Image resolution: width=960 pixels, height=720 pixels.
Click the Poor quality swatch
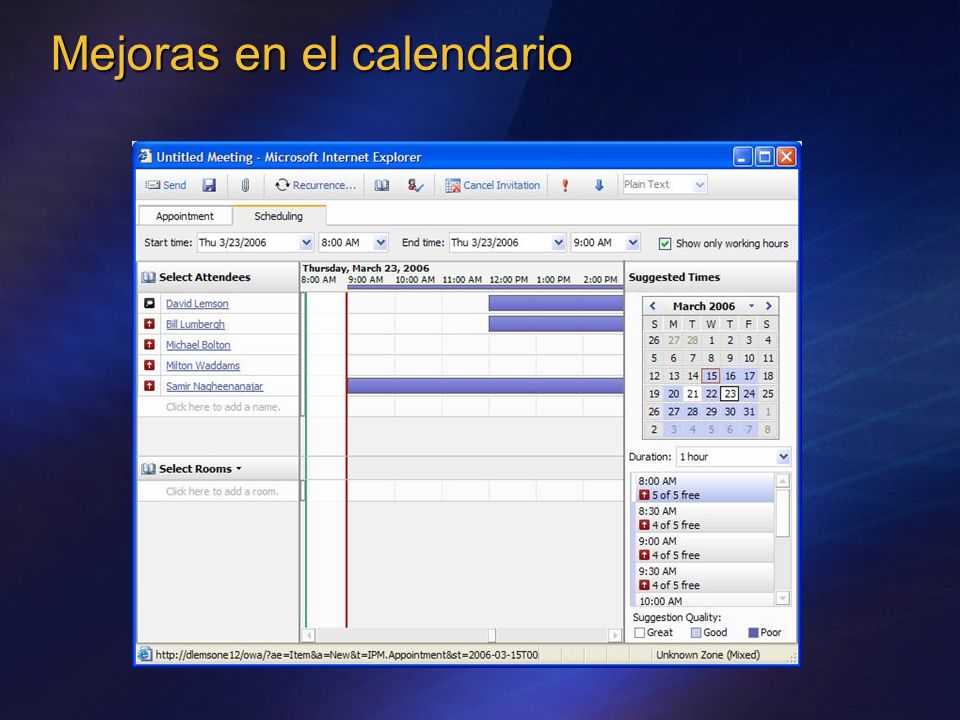[x=753, y=632]
